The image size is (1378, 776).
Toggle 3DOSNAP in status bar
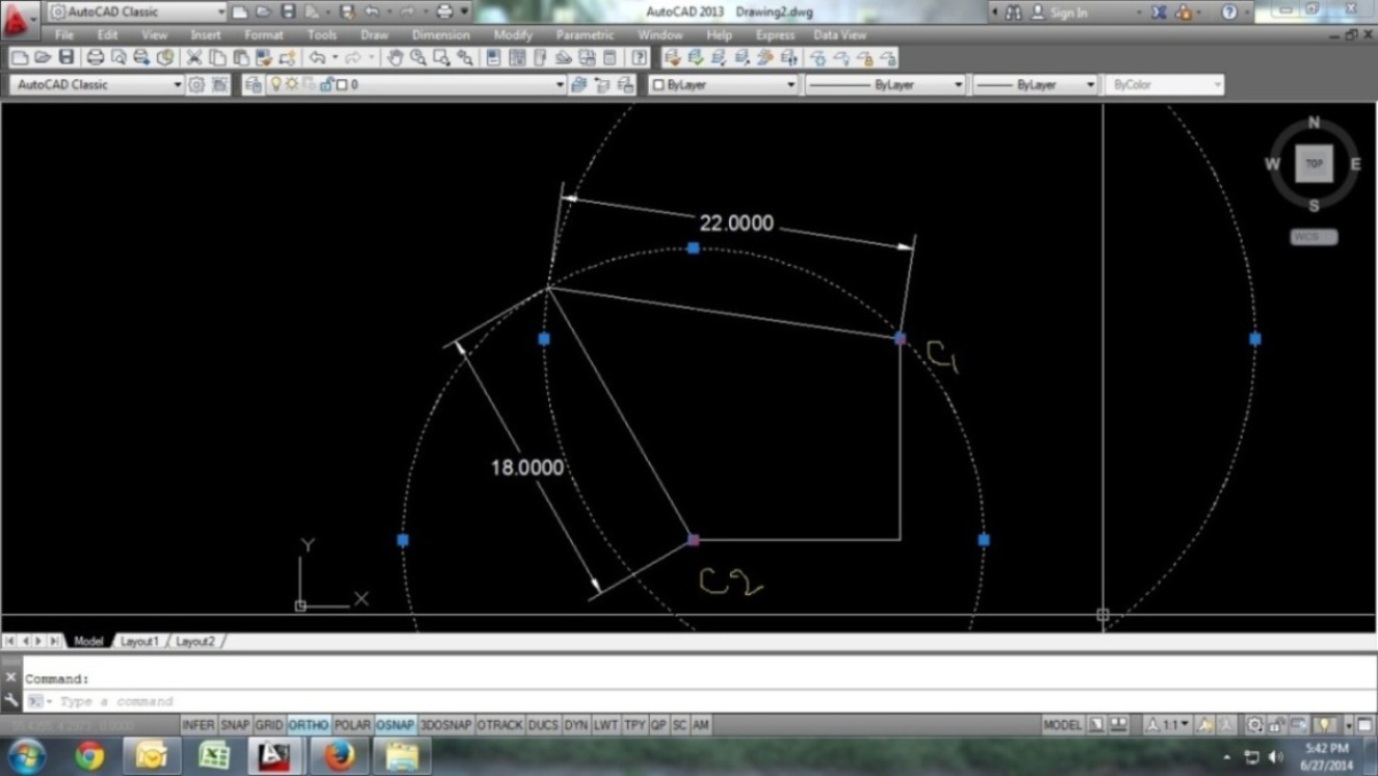tap(446, 725)
